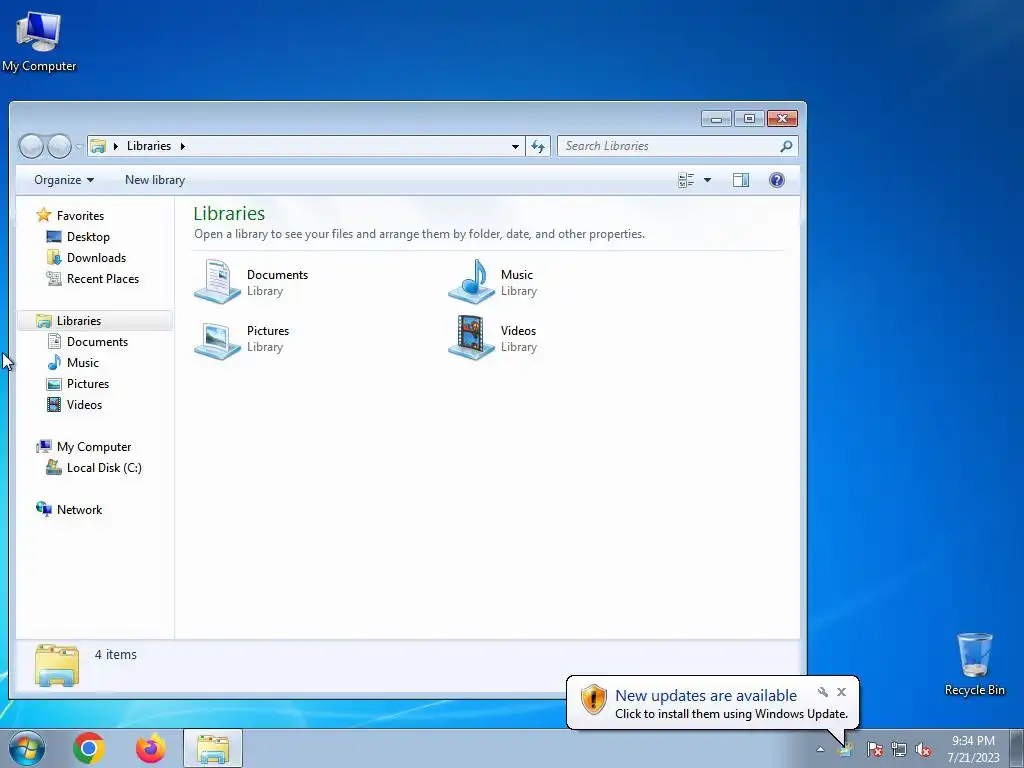Click the details pane folder icon
The height and width of the screenshot is (768, 1024).
(x=57, y=665)
